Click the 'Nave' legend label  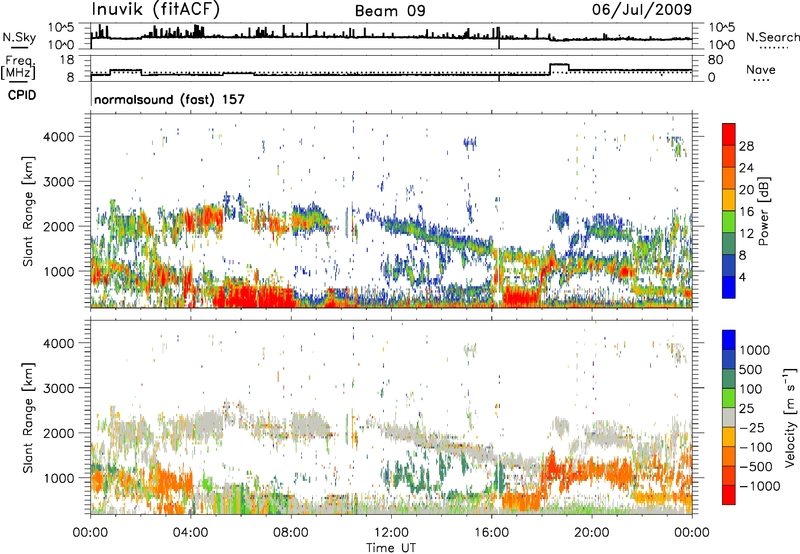click(x=761, y=69)
